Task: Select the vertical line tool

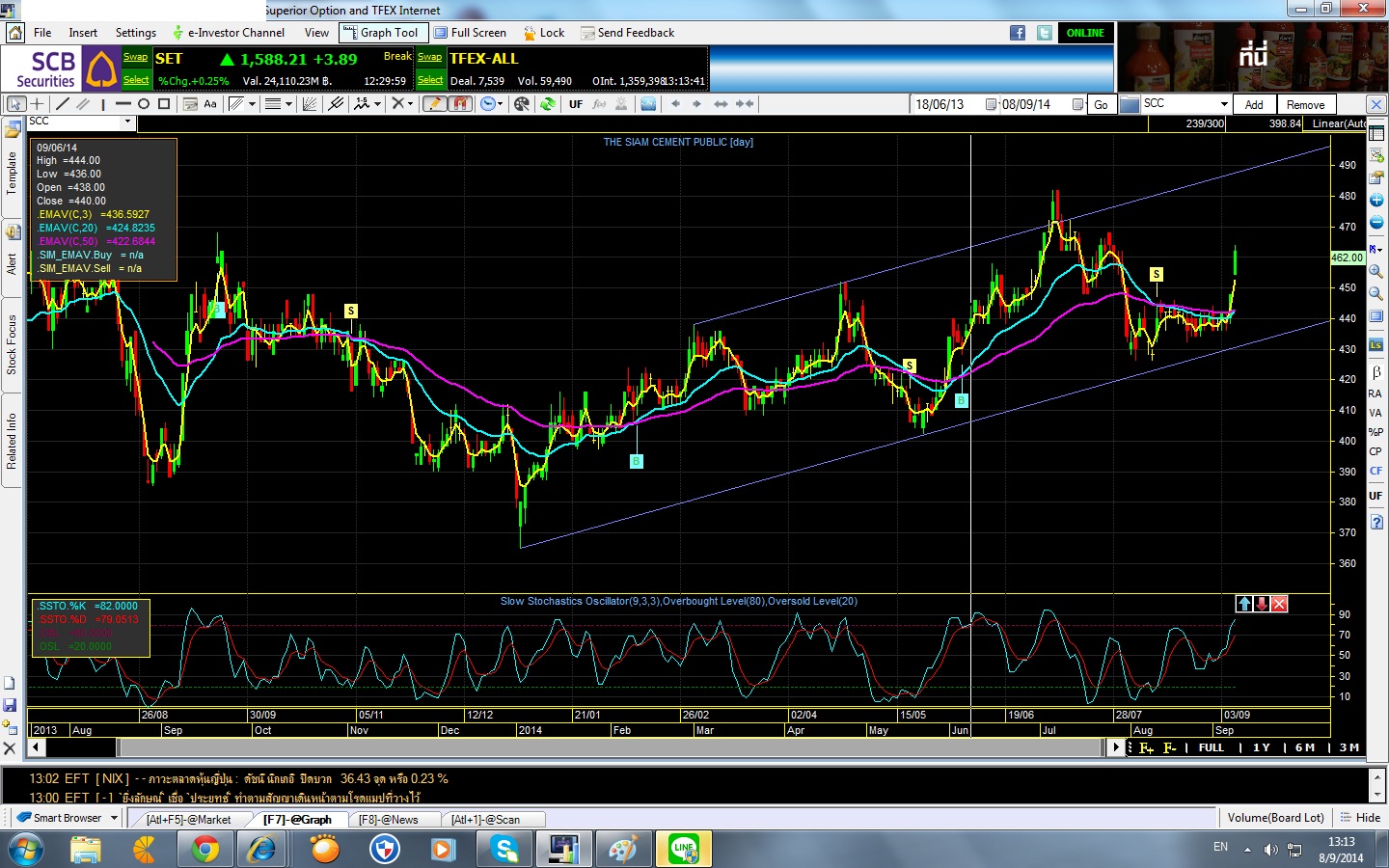Action: click(103, 104)
